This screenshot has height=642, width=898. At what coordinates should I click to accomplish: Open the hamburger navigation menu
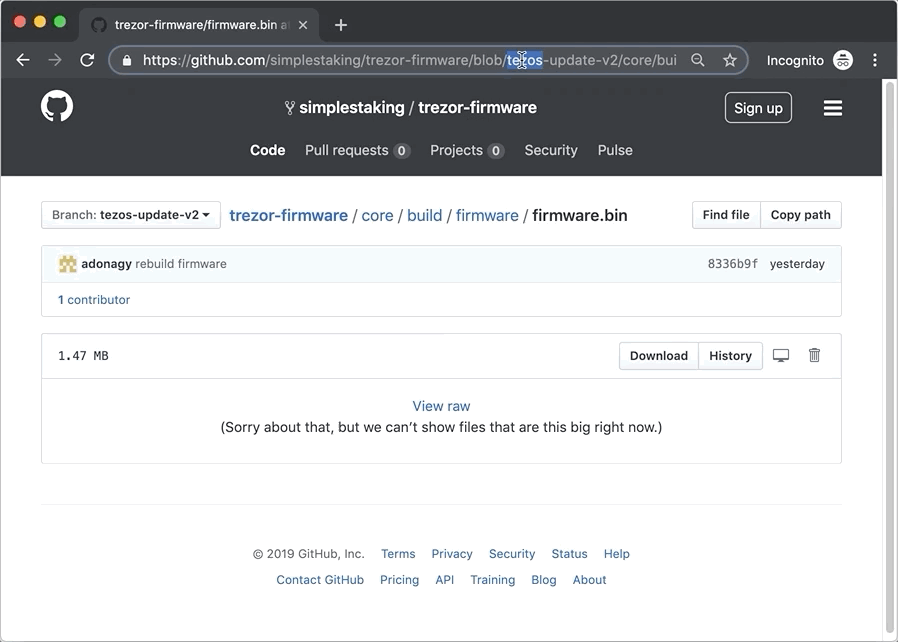[833, 108]
